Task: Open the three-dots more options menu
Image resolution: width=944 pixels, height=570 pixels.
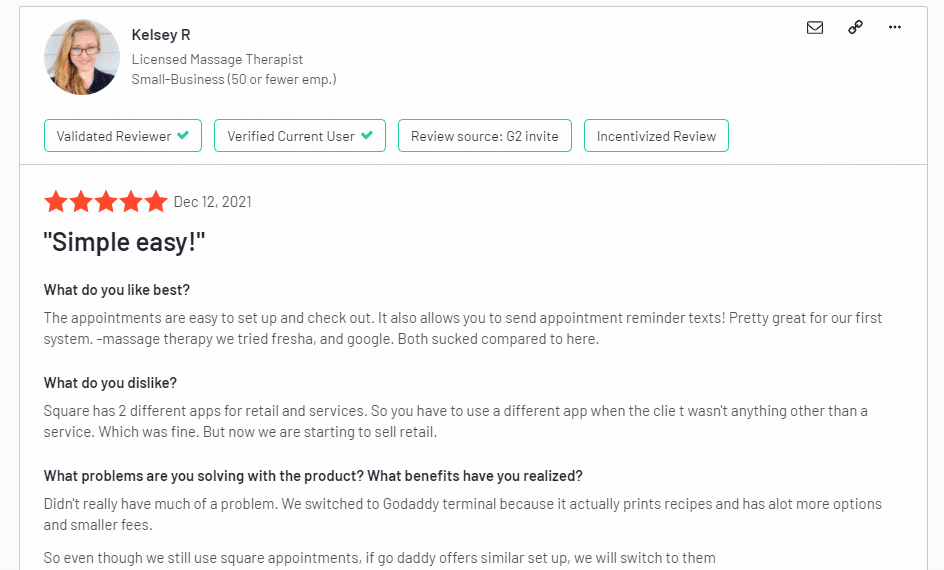Action: pos(895,27)
